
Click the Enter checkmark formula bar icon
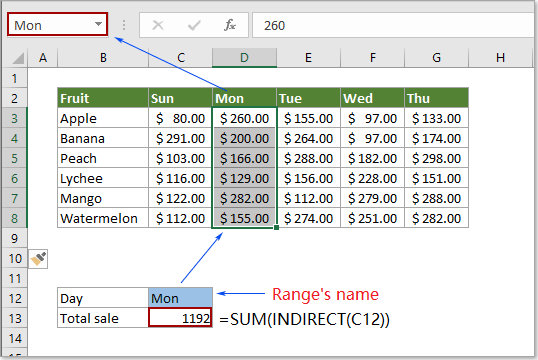pos(194,25)
